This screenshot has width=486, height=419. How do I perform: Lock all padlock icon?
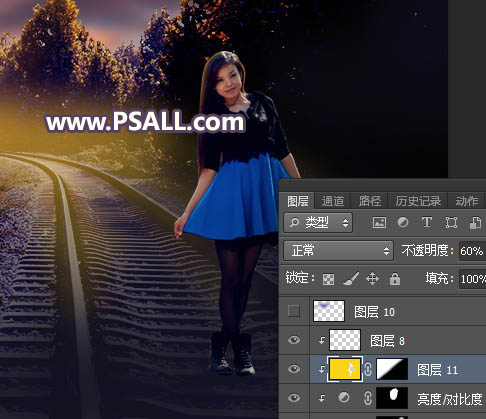click(395, 279)
